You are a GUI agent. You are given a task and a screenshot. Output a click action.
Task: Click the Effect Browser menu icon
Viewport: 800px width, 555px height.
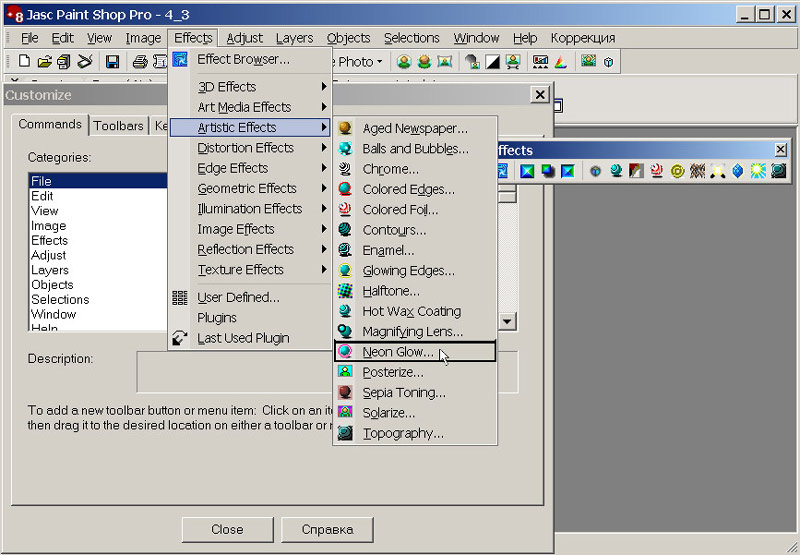point(180,59)
